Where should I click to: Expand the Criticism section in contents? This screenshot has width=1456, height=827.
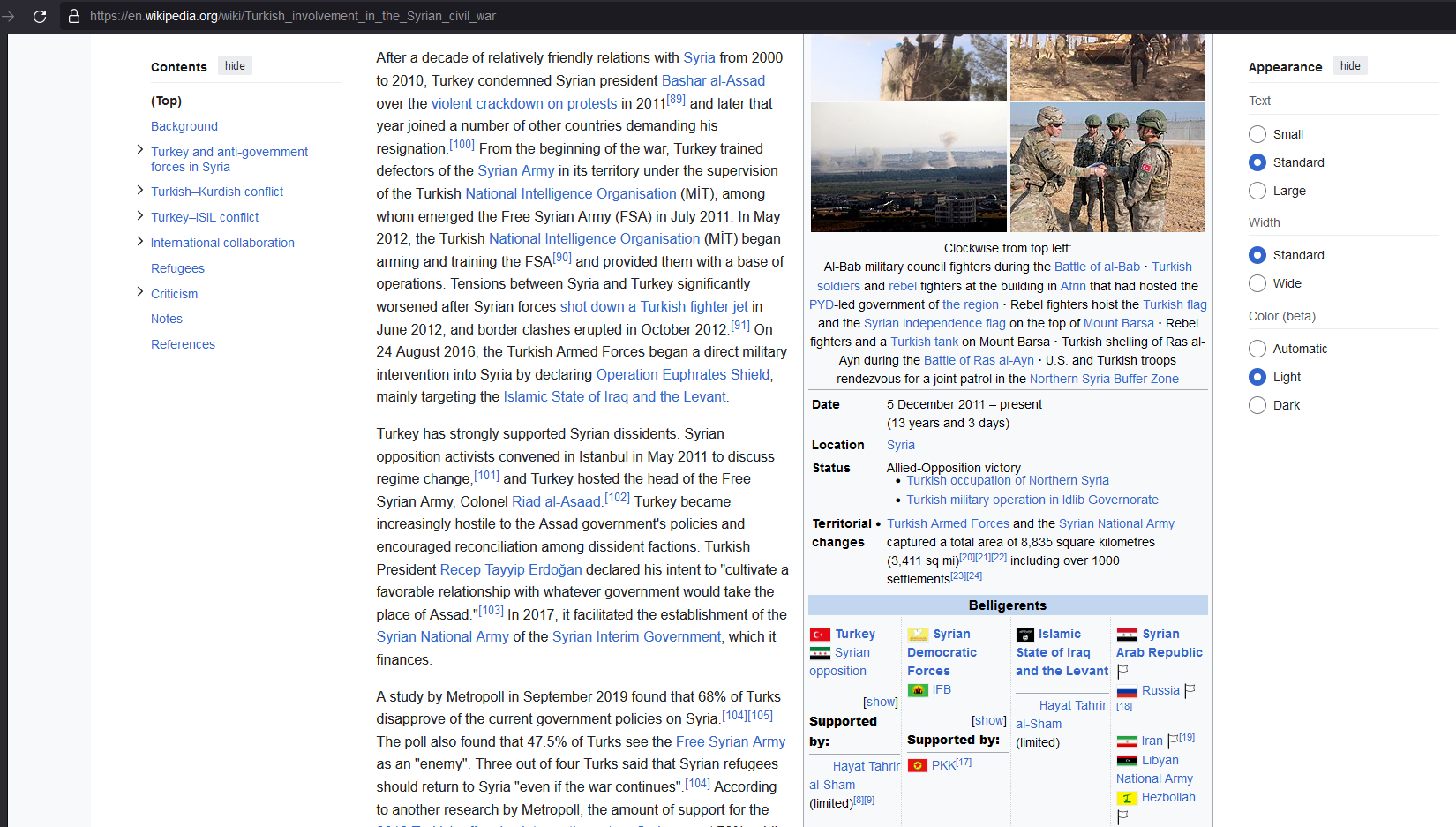coord(139,292)
